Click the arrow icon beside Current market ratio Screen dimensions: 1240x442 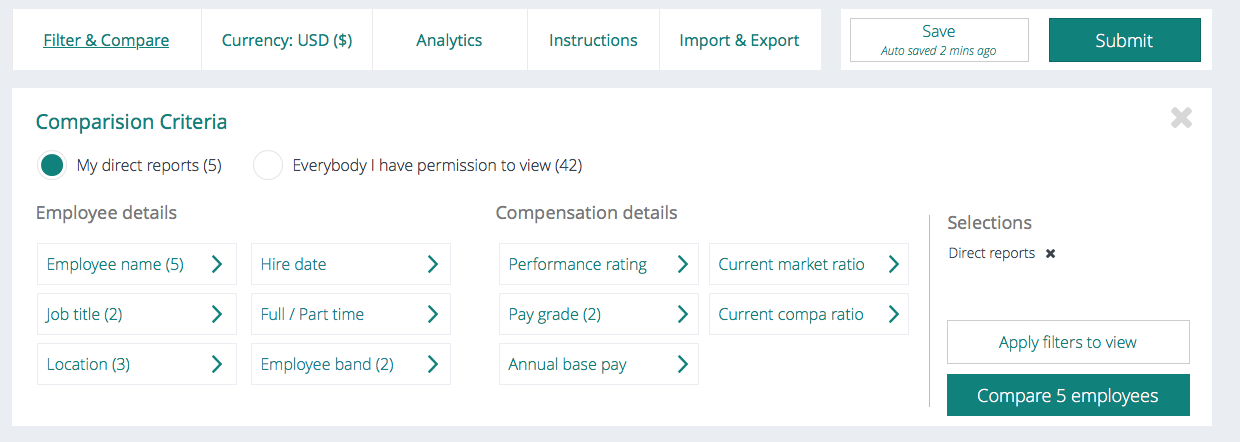tap(893, 264)
